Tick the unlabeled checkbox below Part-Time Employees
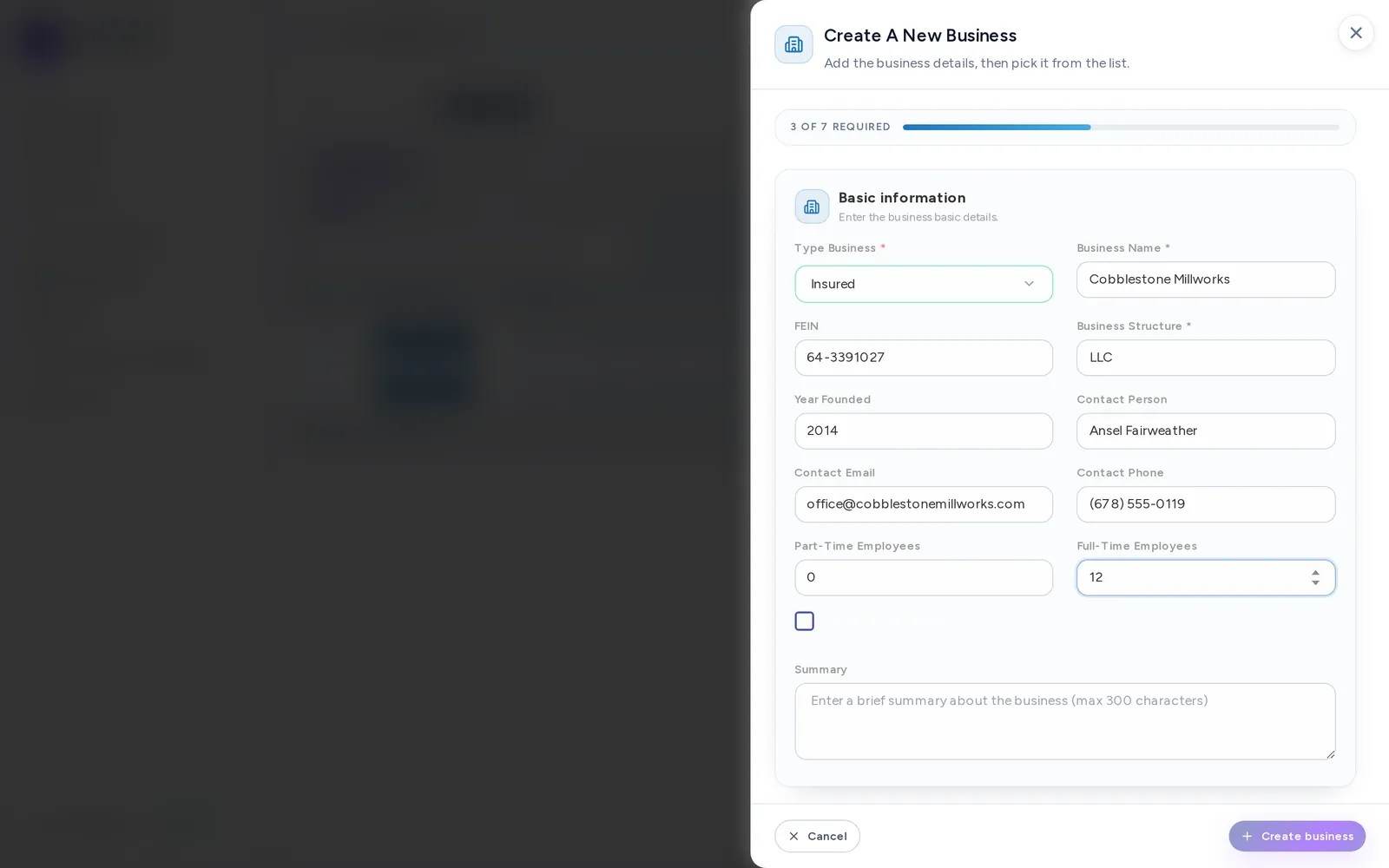 click(804, 621)
